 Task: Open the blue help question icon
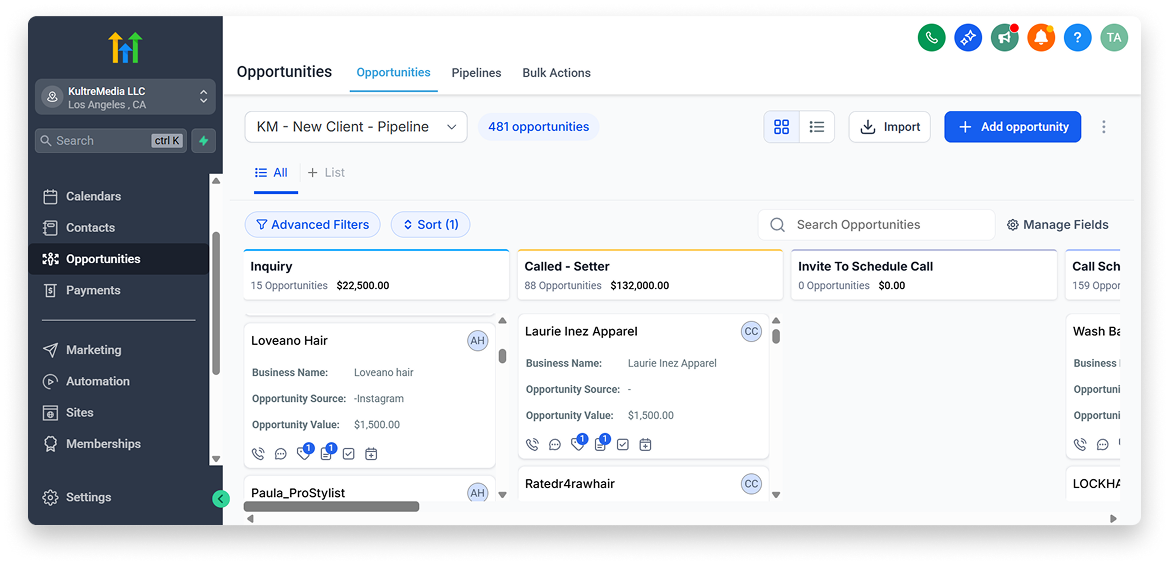(x=1077, y=38)
